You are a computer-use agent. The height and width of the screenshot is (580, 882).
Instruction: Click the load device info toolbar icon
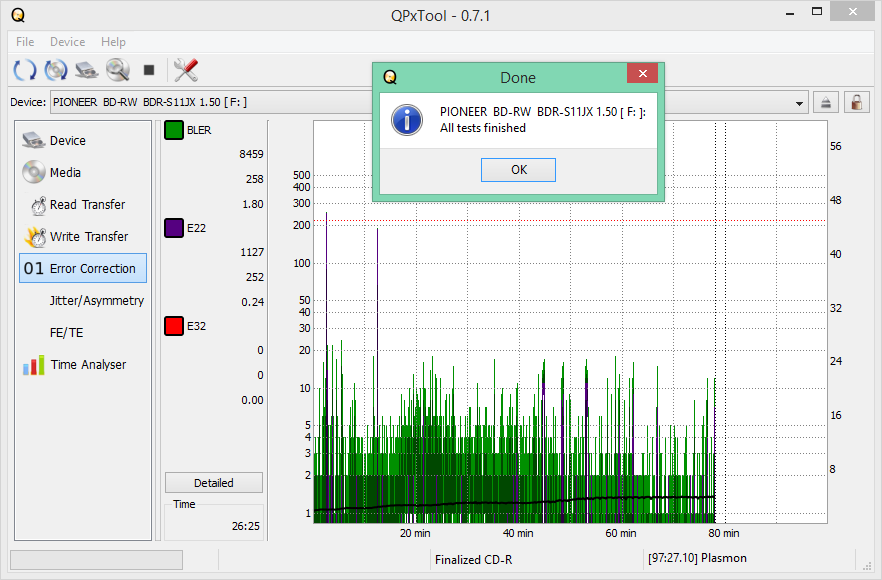point(87,70)
